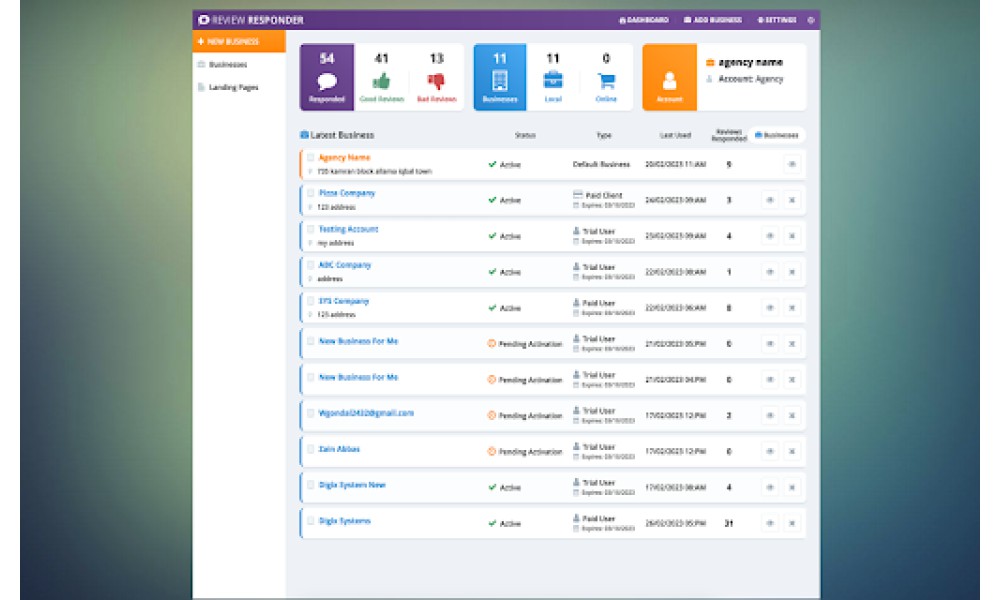The image size is (1000, 600).
Task: Open Add Business in the top bar
Action: click(712, 20)
